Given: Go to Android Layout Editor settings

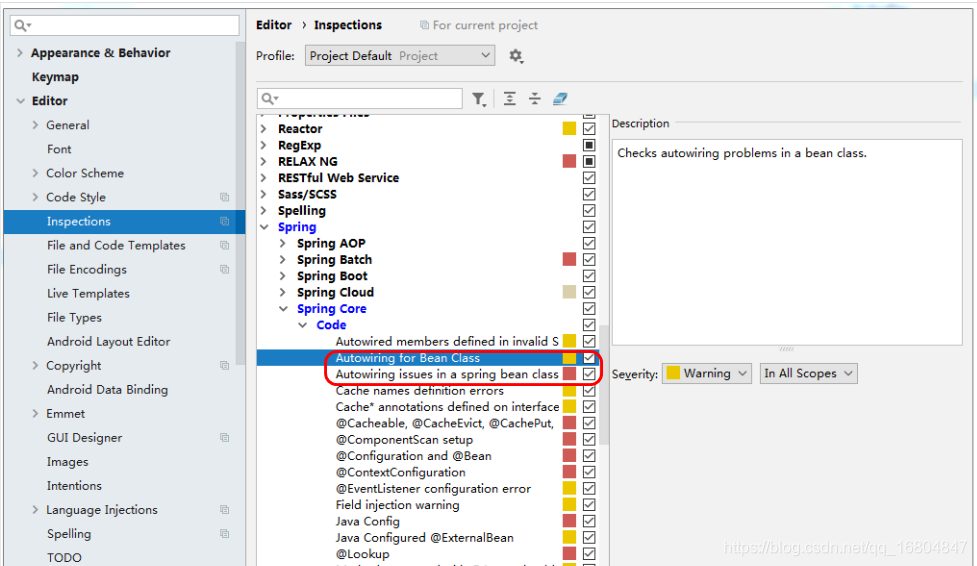Looking at the screenshot, I should pos(108,342).
